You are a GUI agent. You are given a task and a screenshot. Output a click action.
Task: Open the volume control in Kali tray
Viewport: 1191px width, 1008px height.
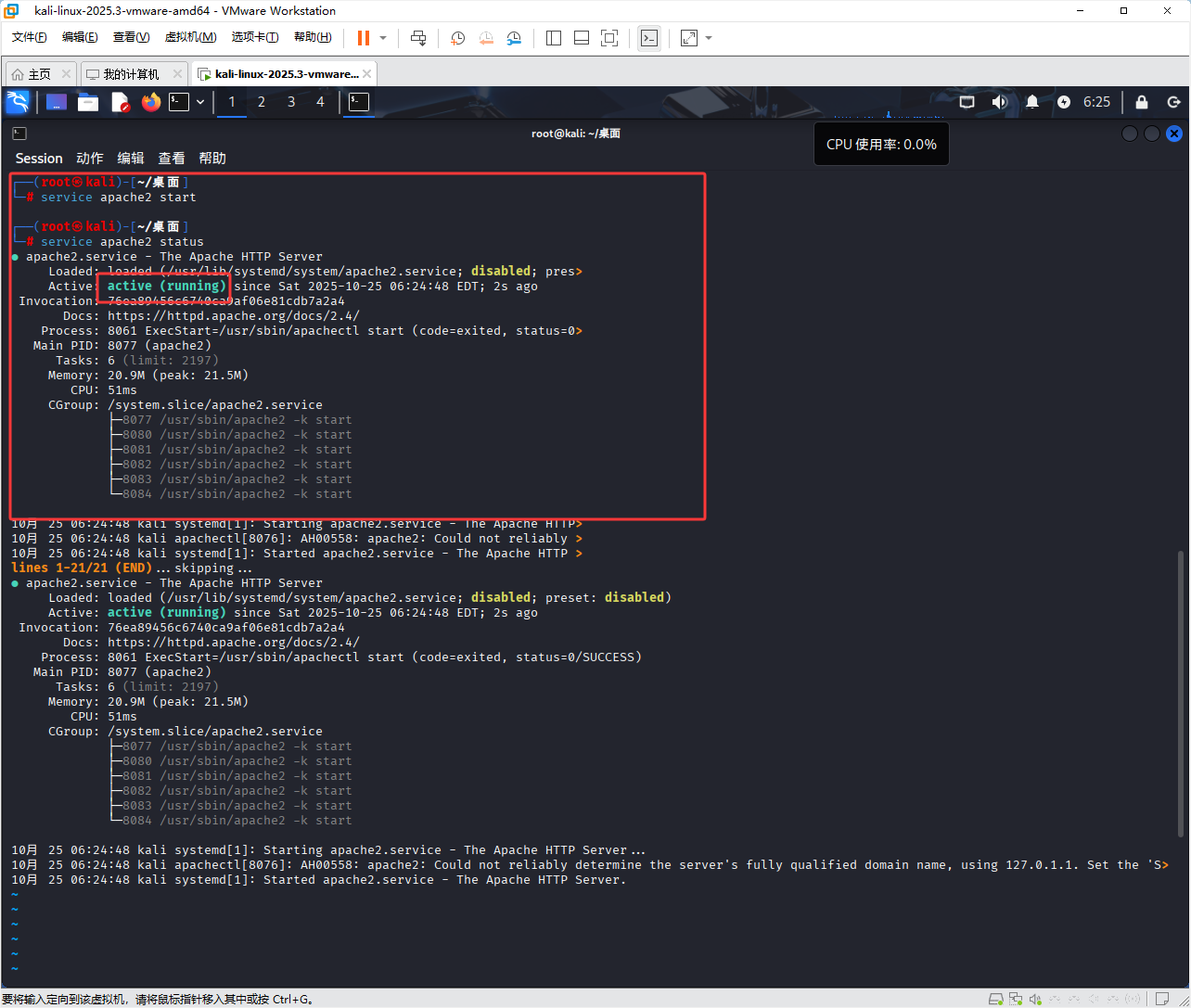(x=999, y=102)
